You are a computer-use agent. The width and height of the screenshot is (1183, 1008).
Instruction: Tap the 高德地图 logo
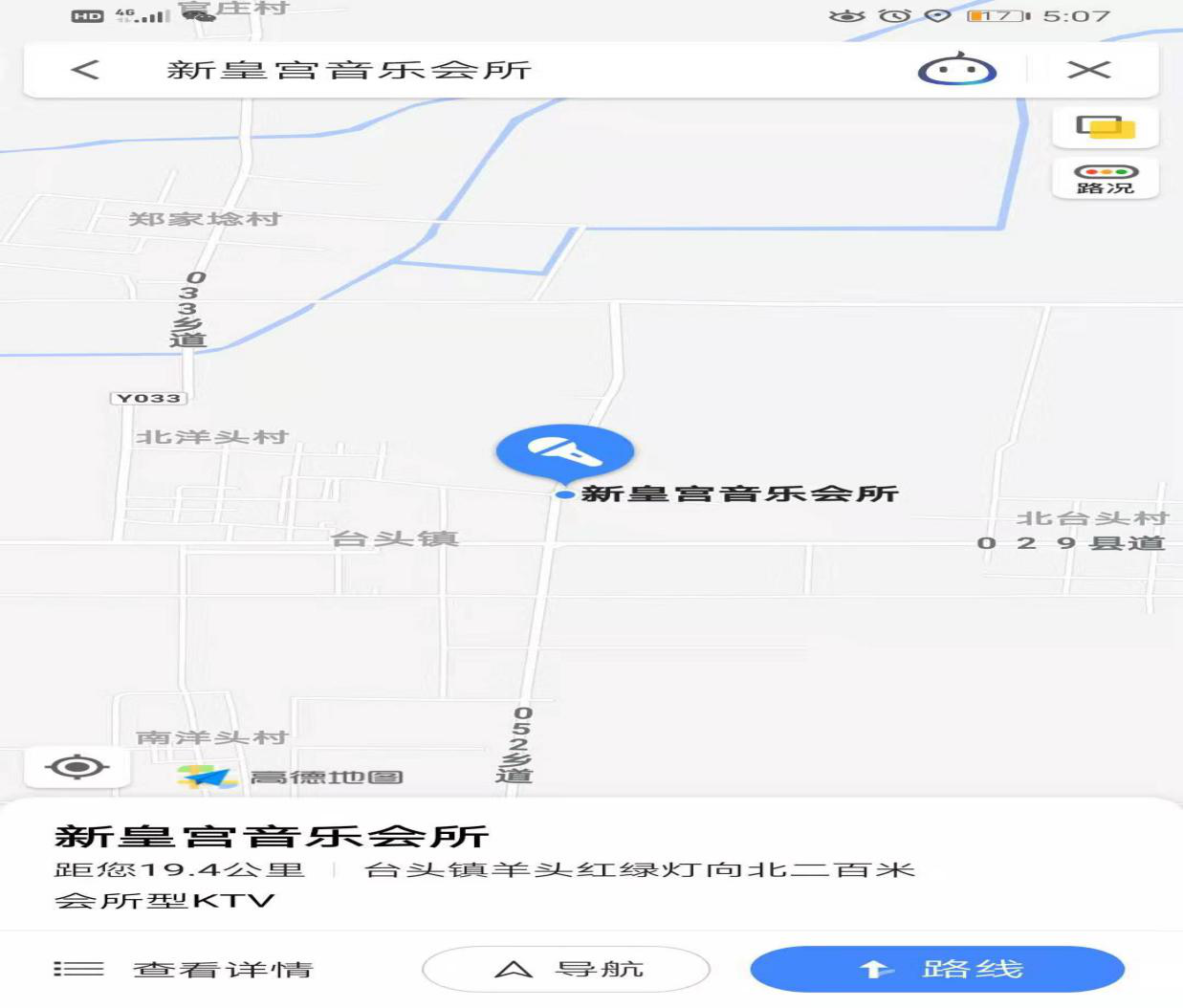click(x=290, y=777)
